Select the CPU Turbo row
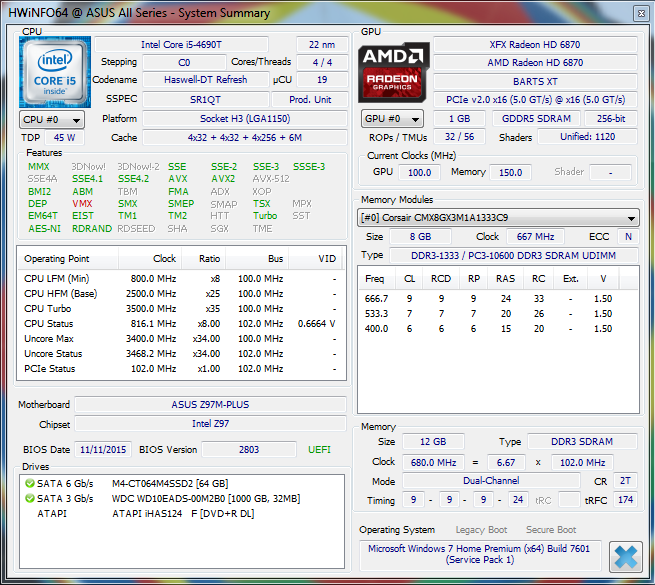This screenshot has height=585, width=655. (x=182, y=309)
